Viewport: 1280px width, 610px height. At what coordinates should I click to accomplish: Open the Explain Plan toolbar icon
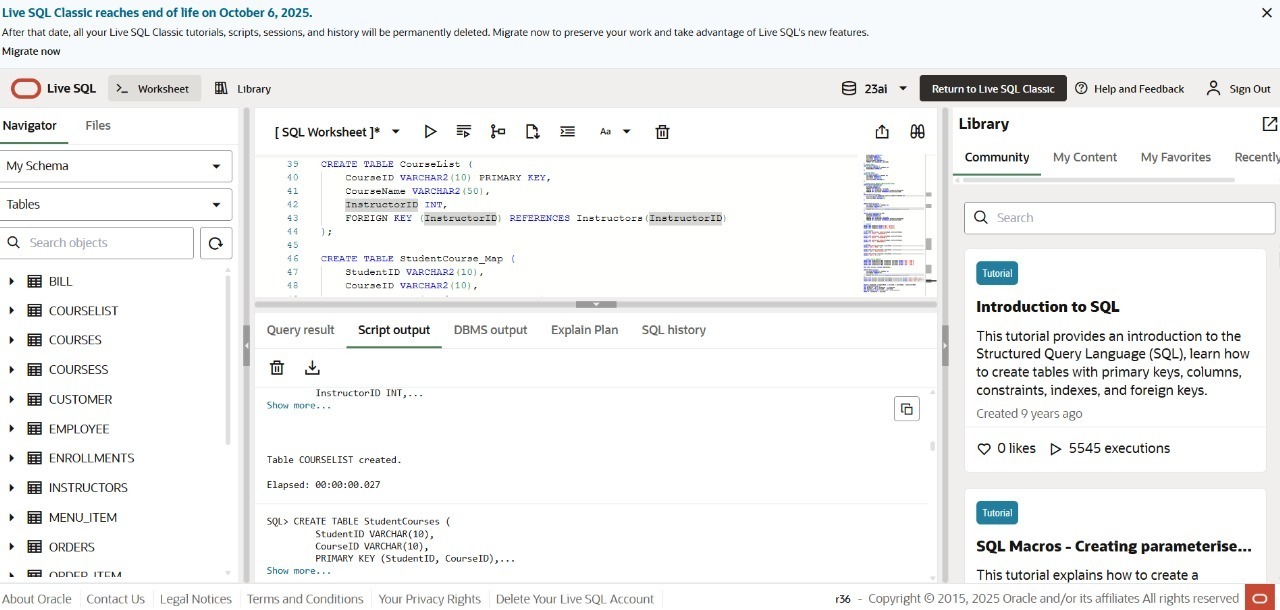pyautogui.click(x=498, y=131)
